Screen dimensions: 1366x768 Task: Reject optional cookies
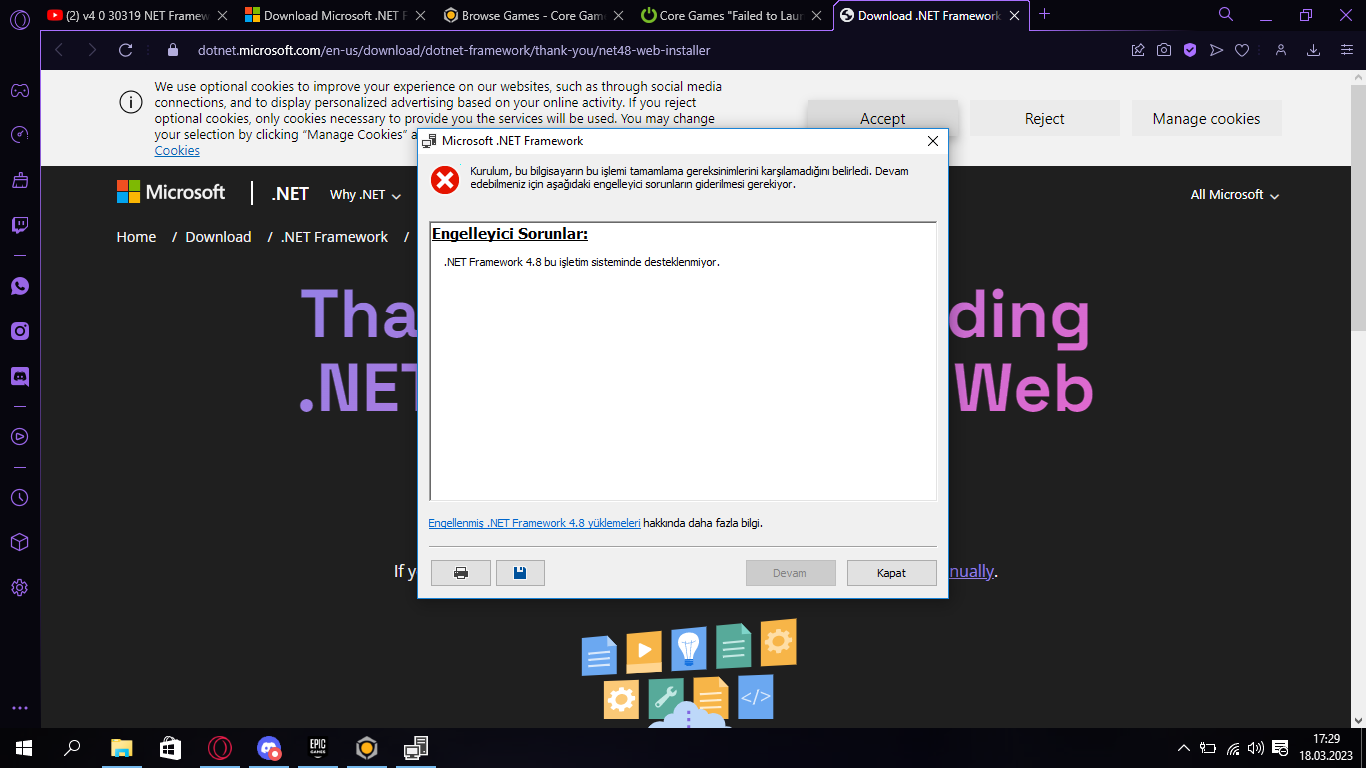(1045, 118)
